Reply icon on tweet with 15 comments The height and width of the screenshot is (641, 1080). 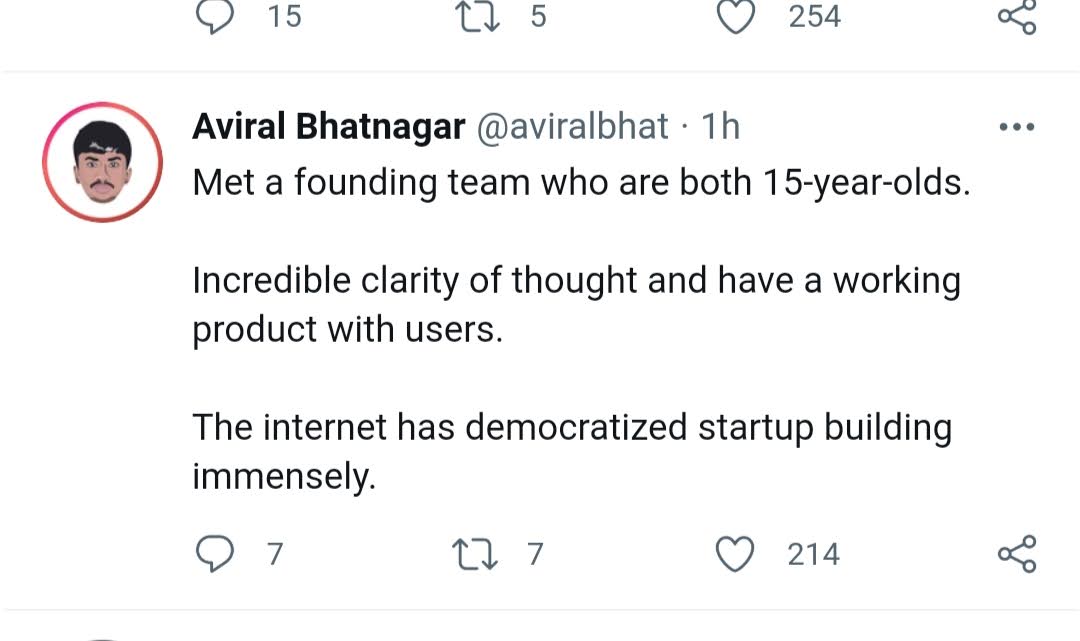pyautogui.click(x=215, y=15)
